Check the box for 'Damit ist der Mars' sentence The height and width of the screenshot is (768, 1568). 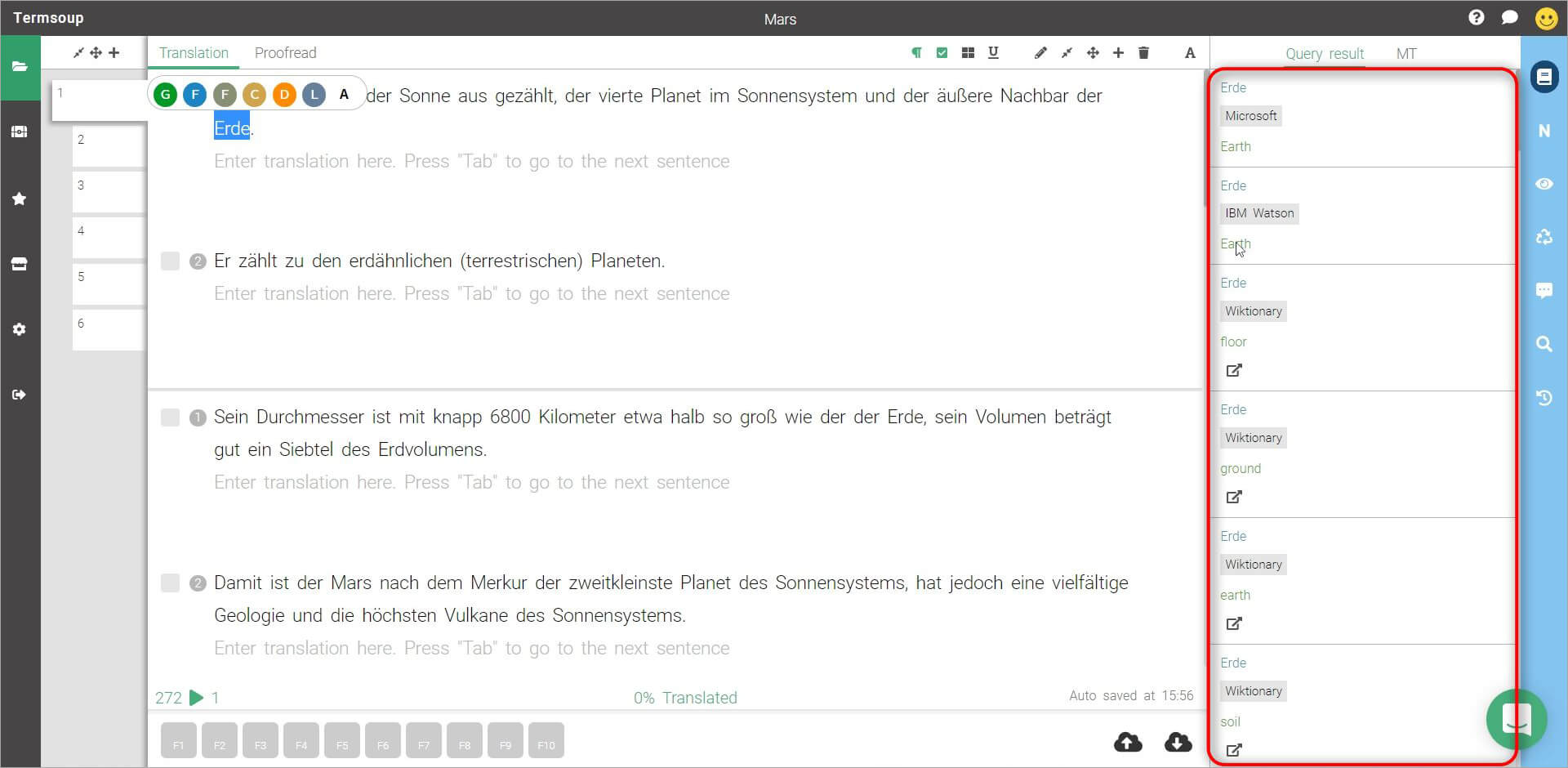170,583
